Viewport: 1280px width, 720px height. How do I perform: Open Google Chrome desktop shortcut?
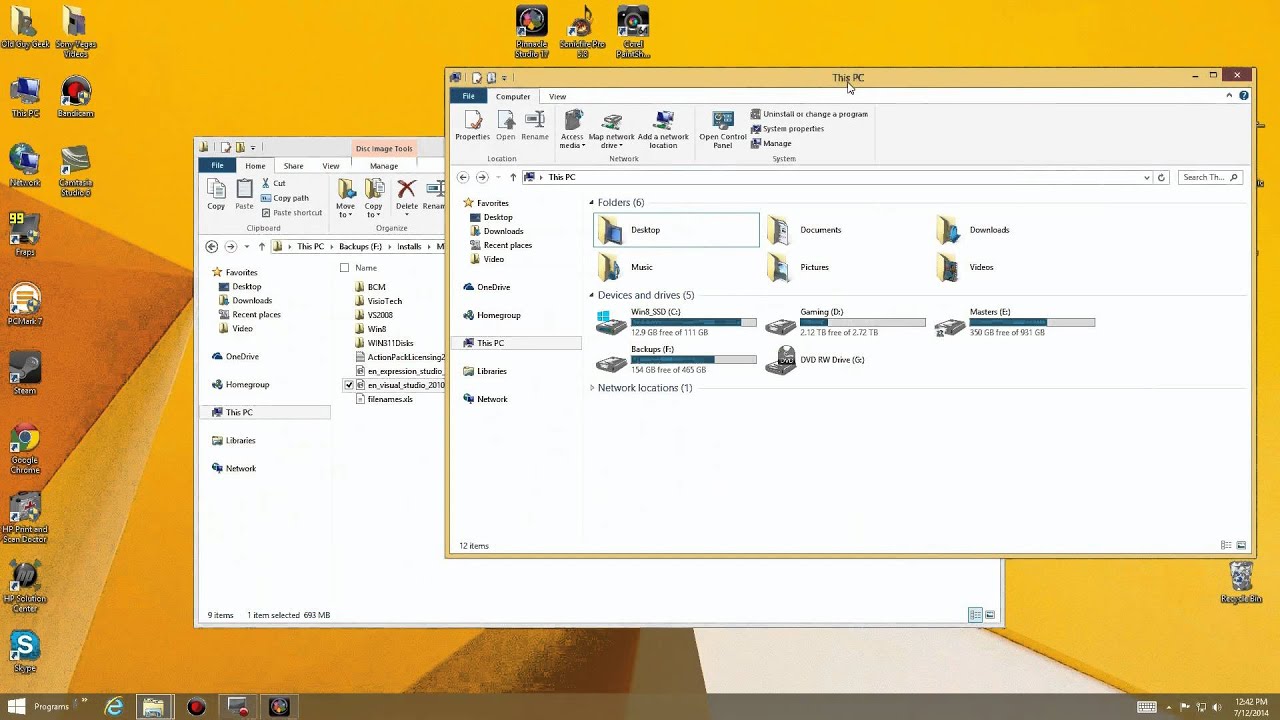[x=25, y=449]
